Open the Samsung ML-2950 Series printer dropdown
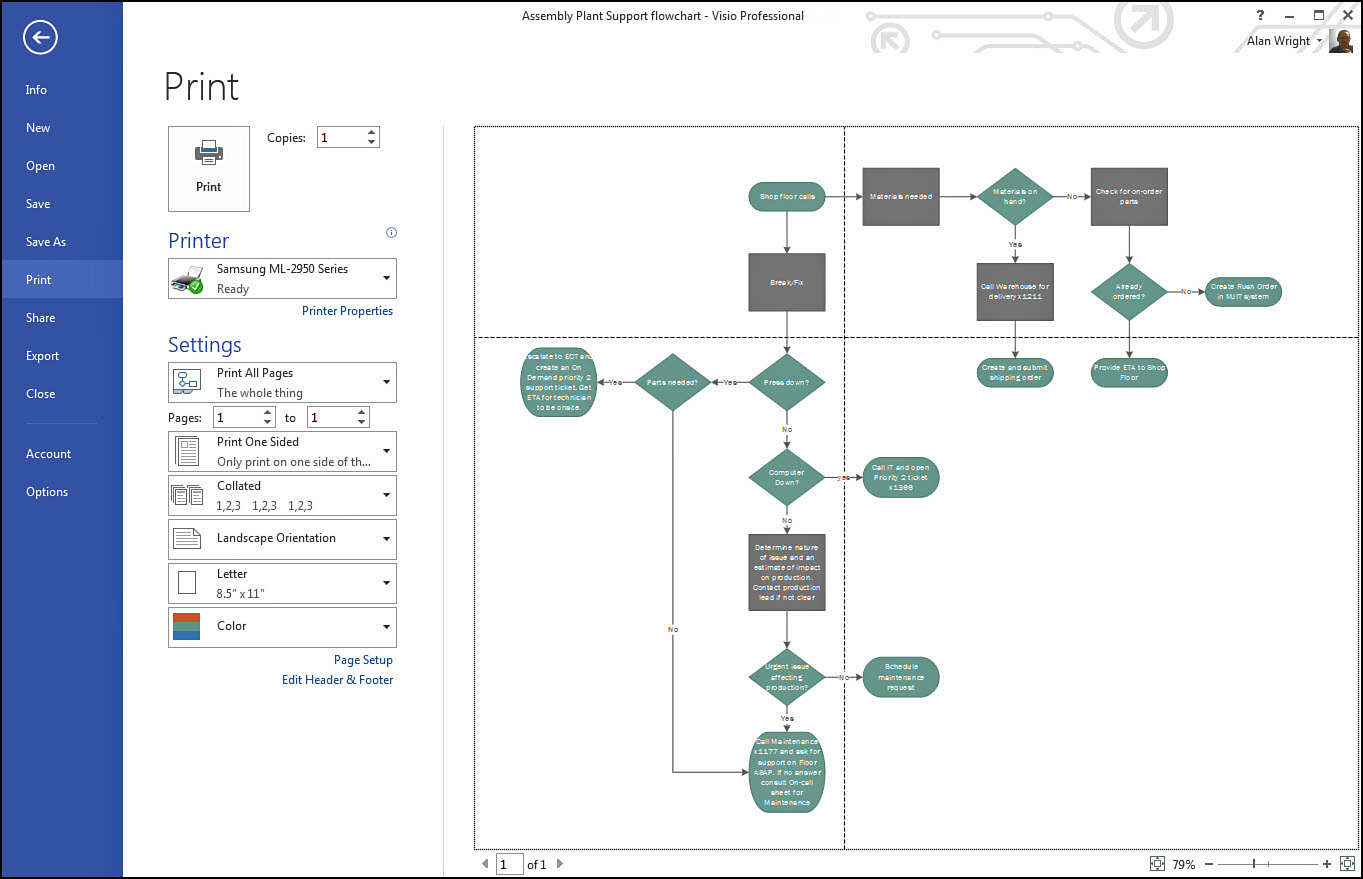This screenshot has width=1363, height=879. [282, 279]
